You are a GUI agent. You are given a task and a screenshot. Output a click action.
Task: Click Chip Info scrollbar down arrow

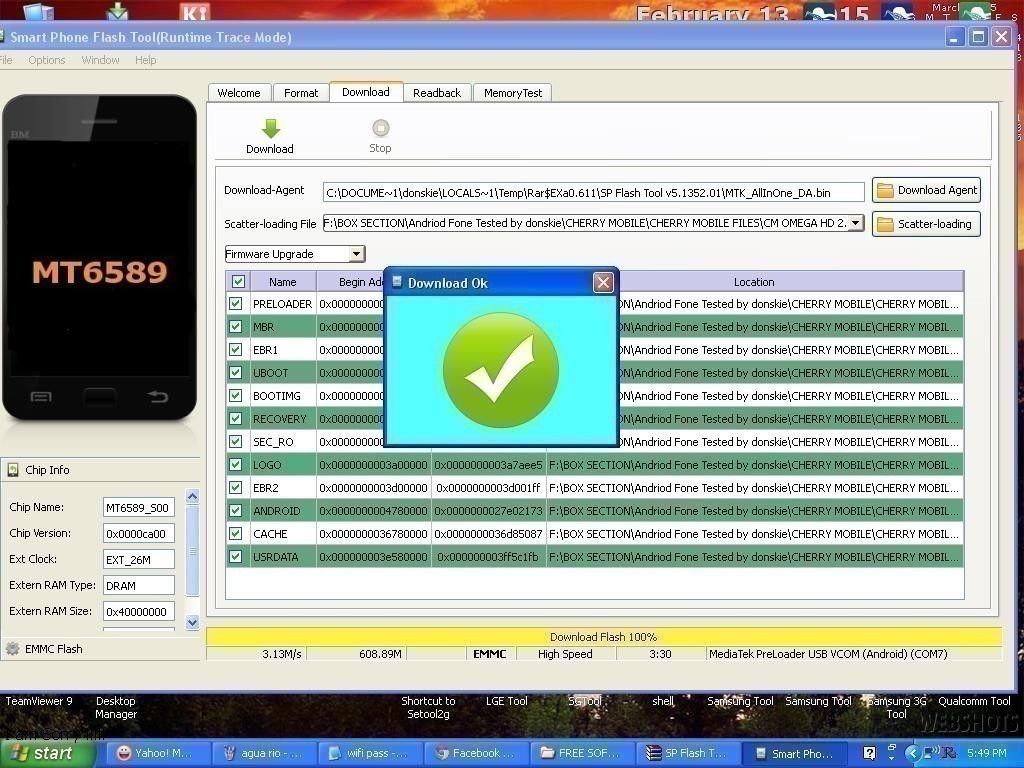click(192, 622)
